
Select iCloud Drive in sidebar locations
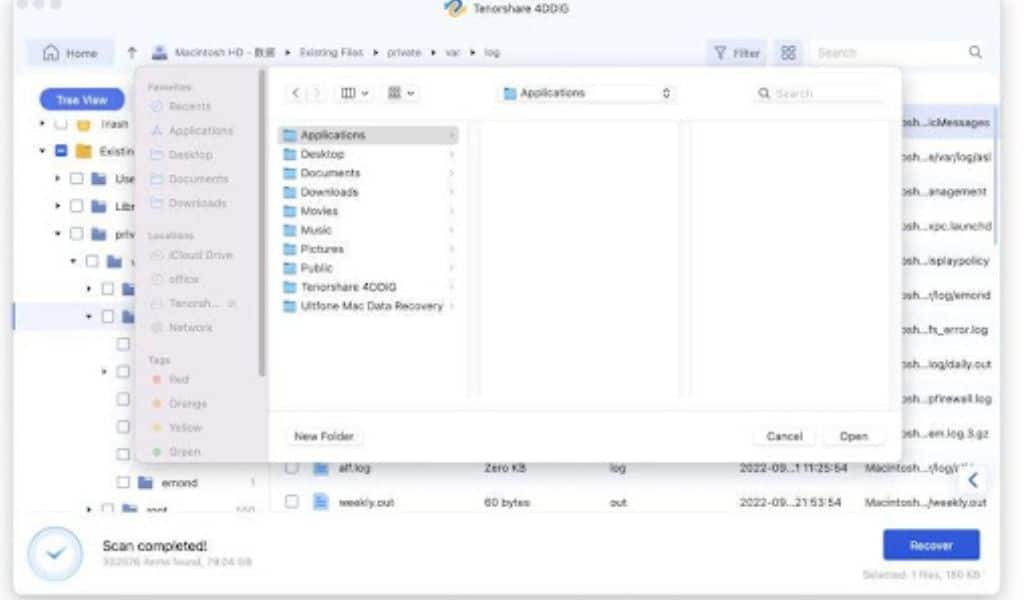pos(200,255)
